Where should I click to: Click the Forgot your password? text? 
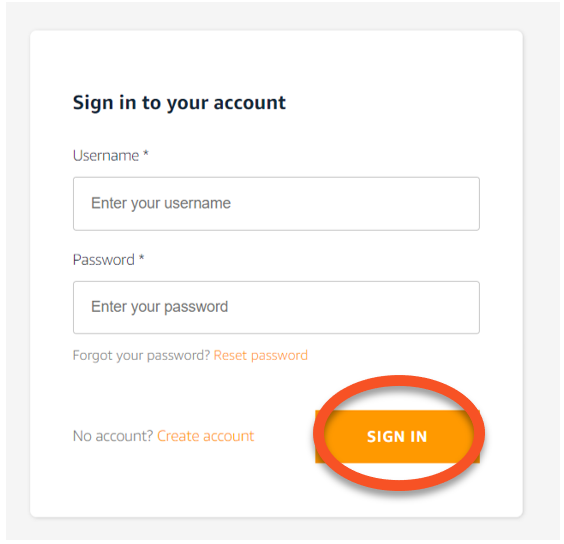[x=141, y=355]
